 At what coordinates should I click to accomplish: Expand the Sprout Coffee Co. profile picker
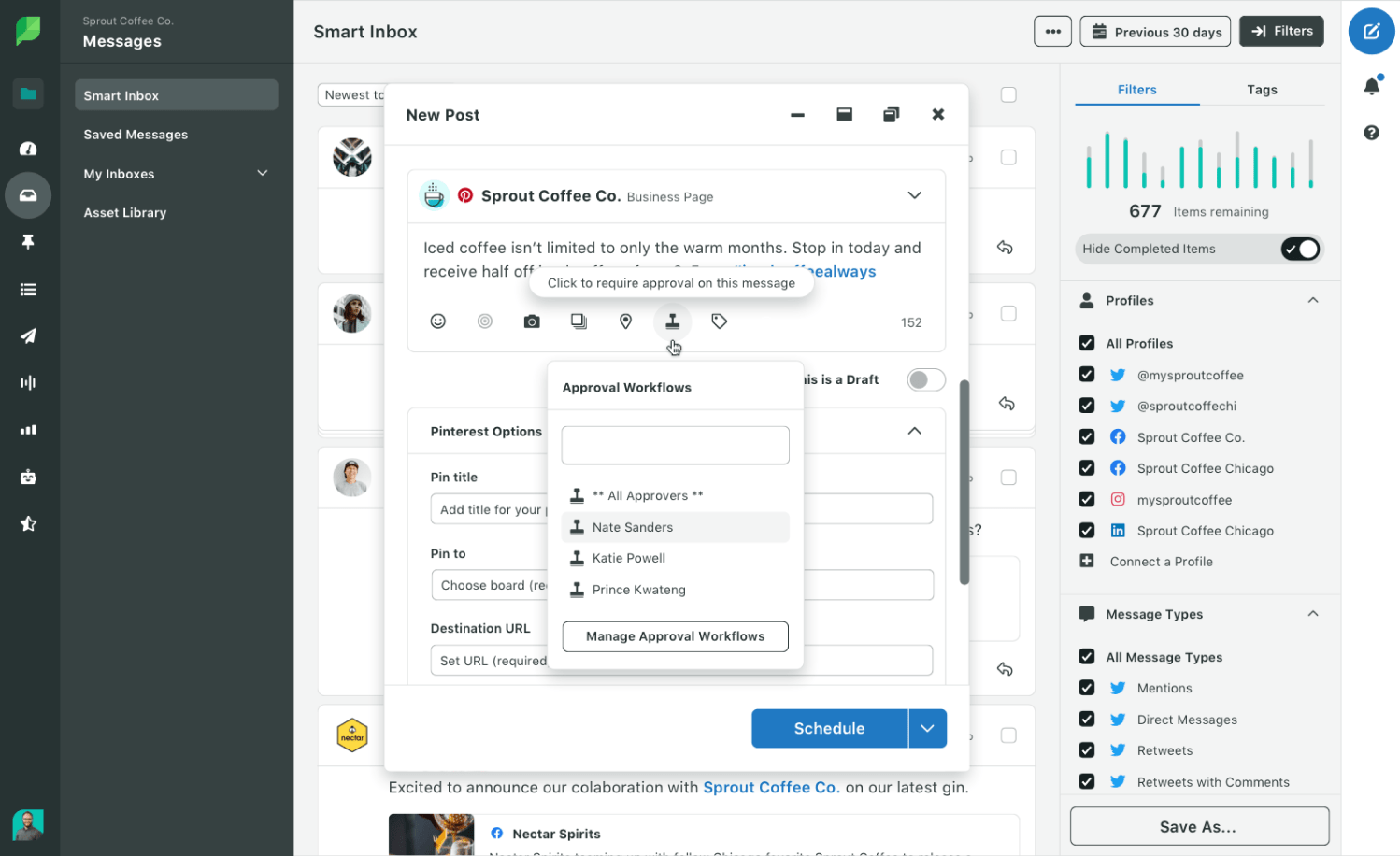tap(914, 195)
